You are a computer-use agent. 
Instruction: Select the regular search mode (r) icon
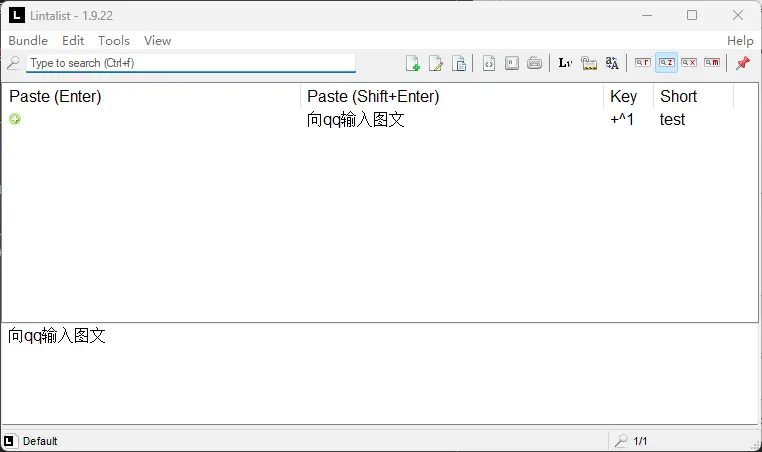(x=643, y=63)
